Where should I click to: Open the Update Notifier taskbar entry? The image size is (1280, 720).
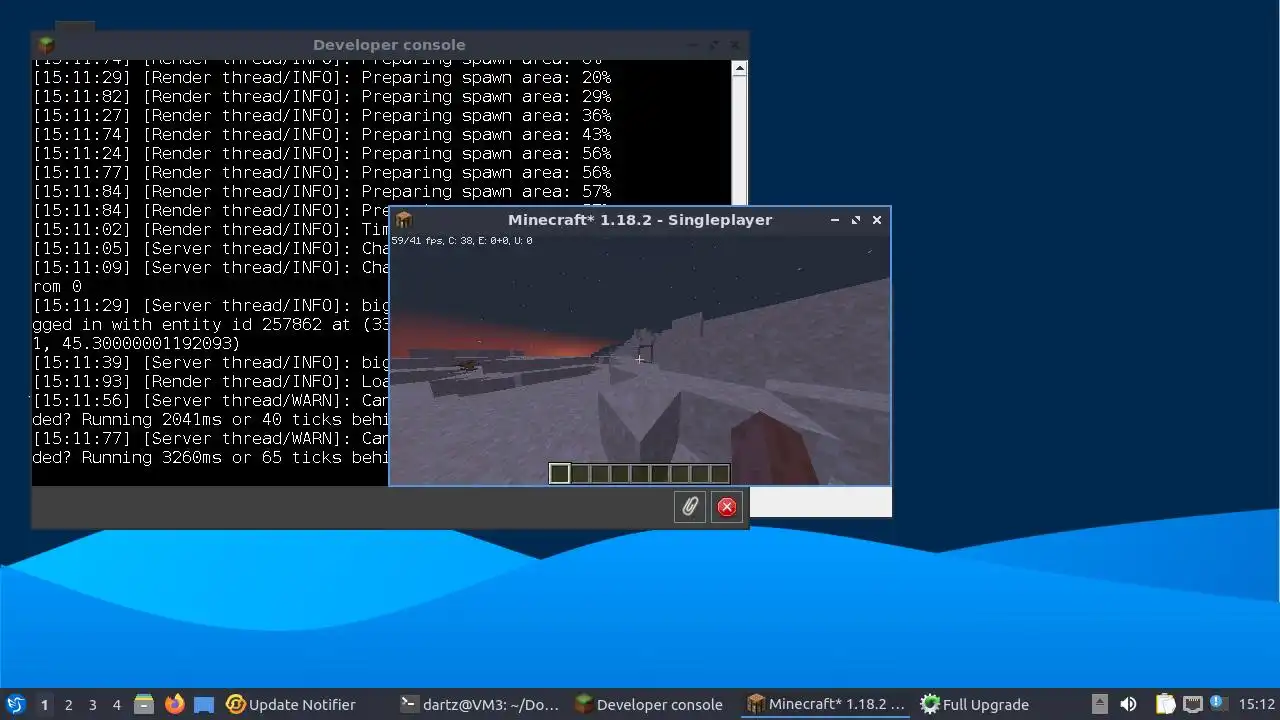coord(291,704)
